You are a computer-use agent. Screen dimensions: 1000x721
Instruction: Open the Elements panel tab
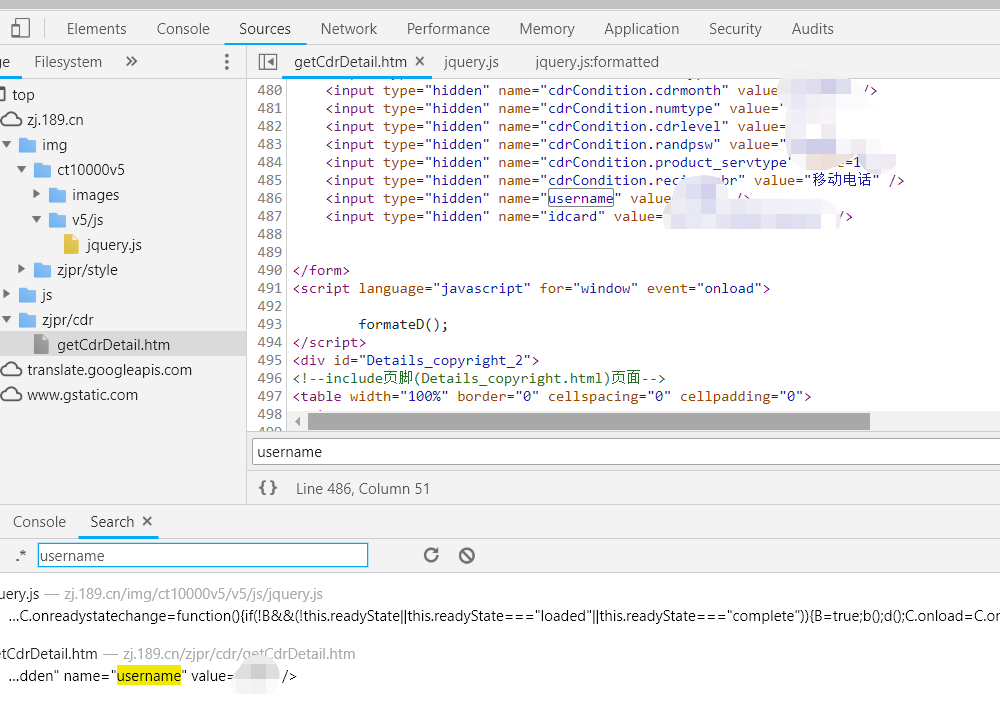pyautogui.click(x=96, y=29)
